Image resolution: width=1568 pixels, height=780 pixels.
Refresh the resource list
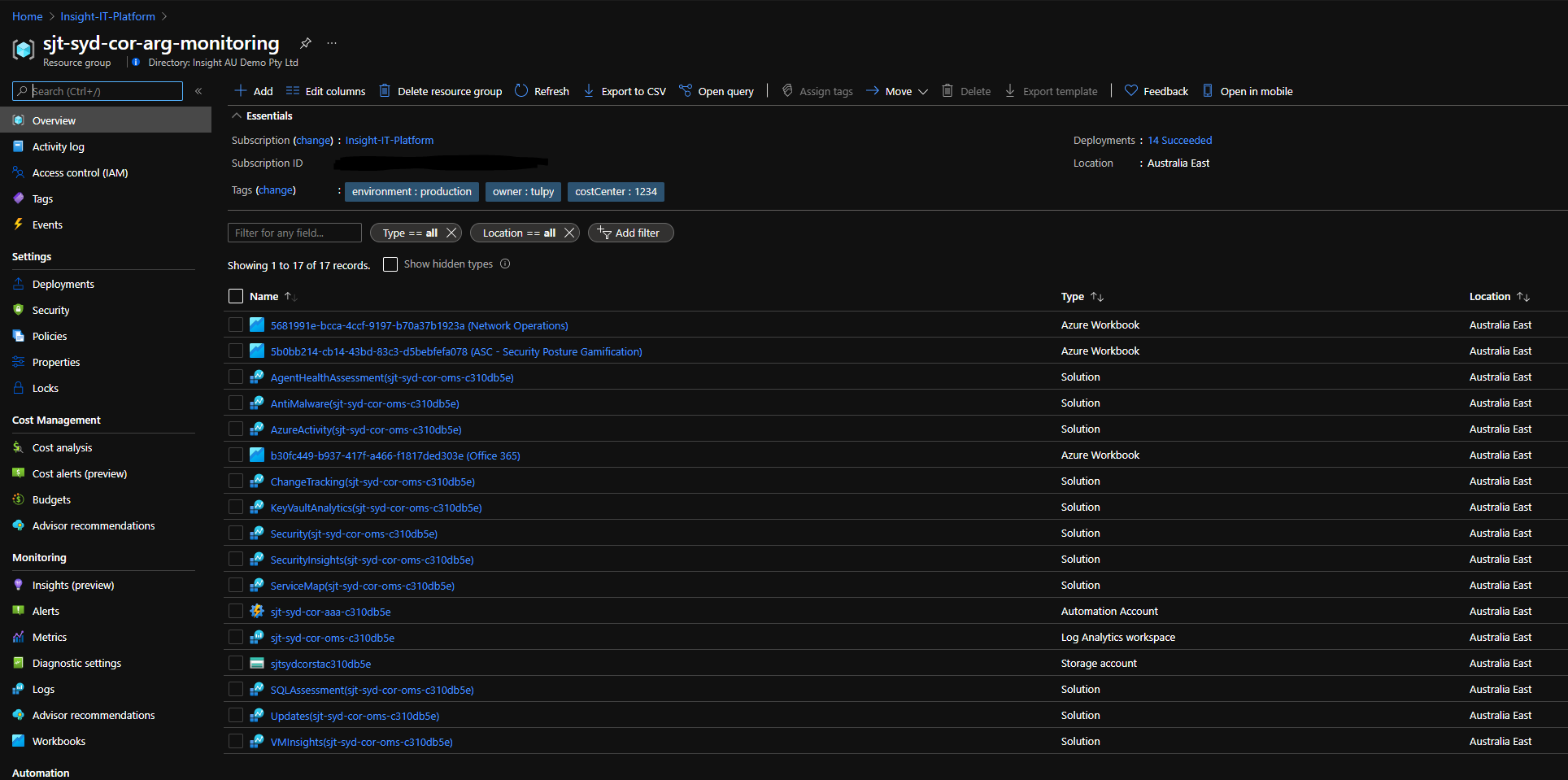pyautogui.click(x=542, y=91)
